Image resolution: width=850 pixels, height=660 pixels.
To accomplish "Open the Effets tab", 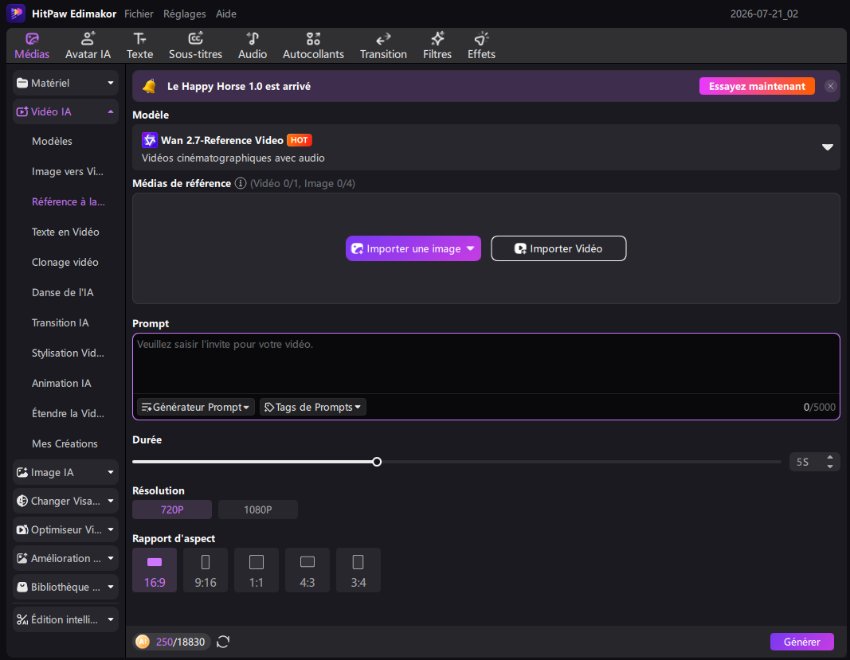I will point(481,46).
